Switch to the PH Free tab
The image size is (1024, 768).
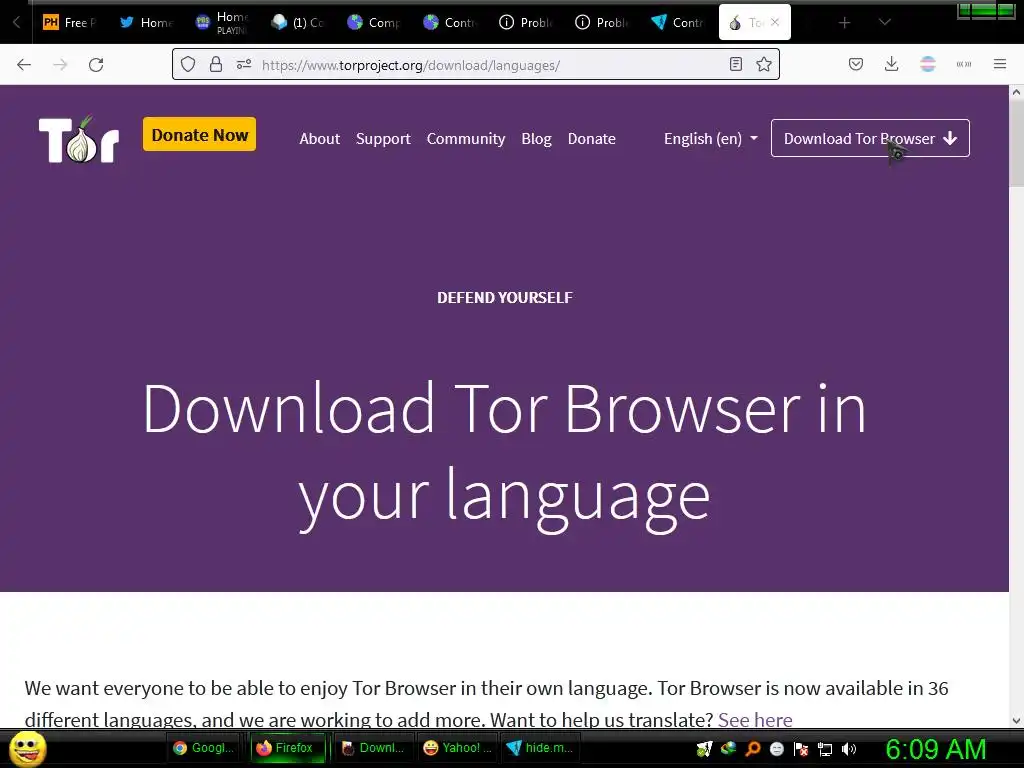click(x=70, y=23)
